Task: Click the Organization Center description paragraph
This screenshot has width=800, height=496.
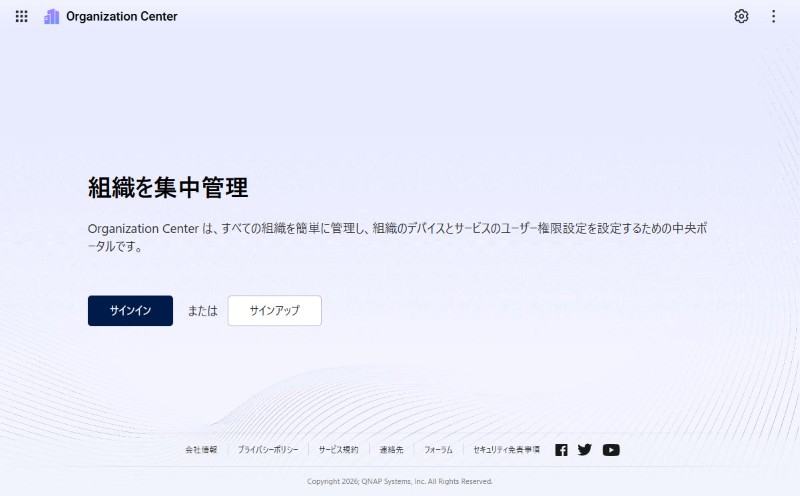Action: point(400,237)
